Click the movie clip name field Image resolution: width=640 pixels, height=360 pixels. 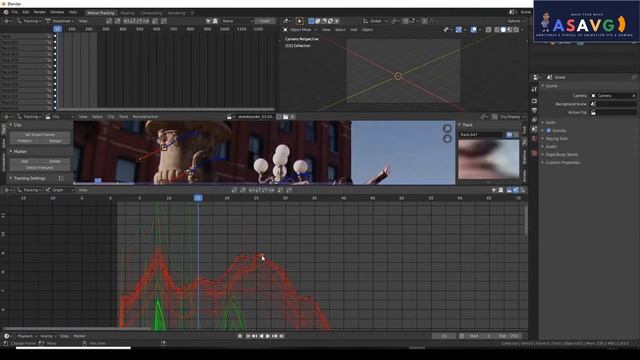point(255,117)
